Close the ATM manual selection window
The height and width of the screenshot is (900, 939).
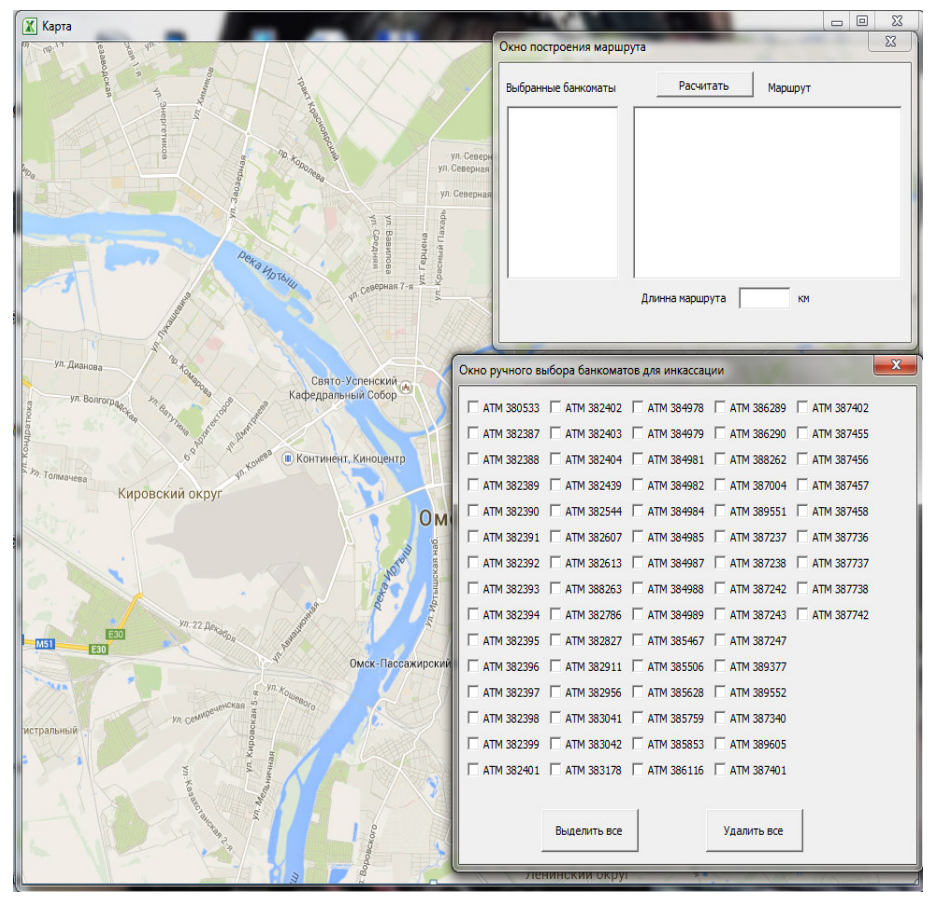pyautogui.click(x=895, y=365)
